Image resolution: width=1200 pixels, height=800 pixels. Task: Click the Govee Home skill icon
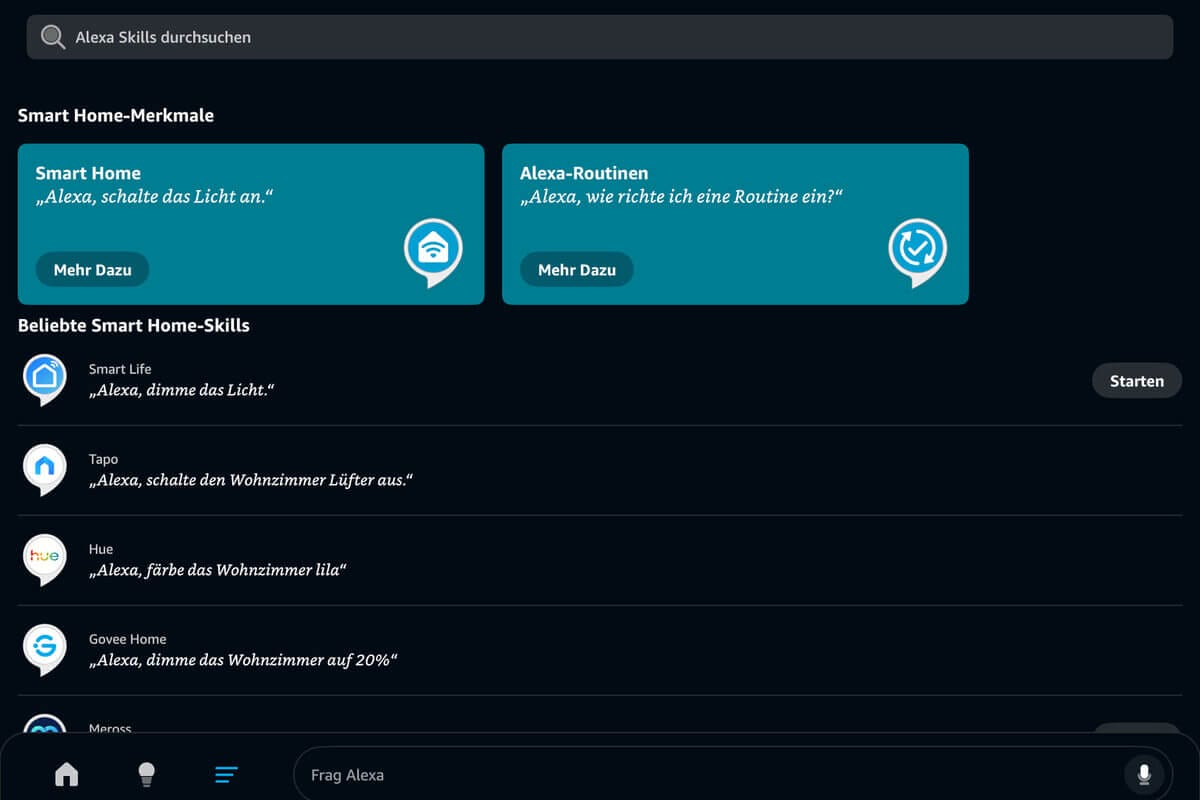45,648
